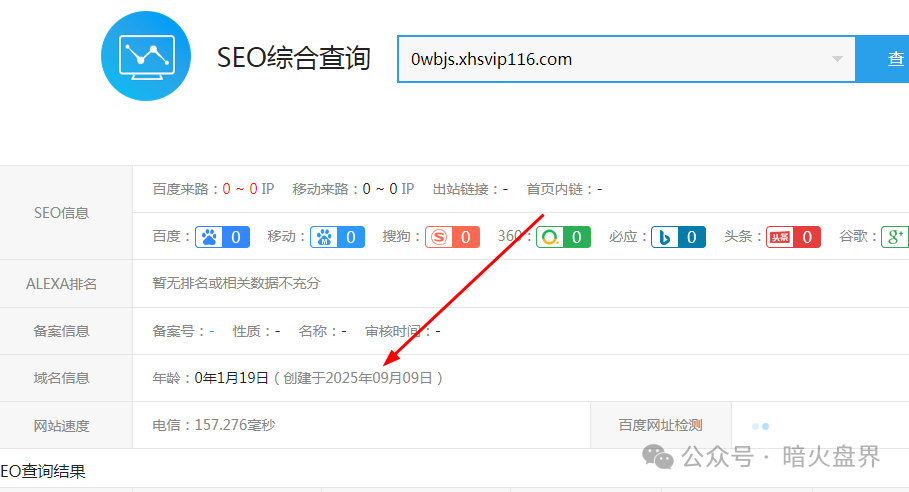Image resolution: width=909 pixels, height=492 pixels.
Task: Click the blue query button
Action: tap(883, 59)
